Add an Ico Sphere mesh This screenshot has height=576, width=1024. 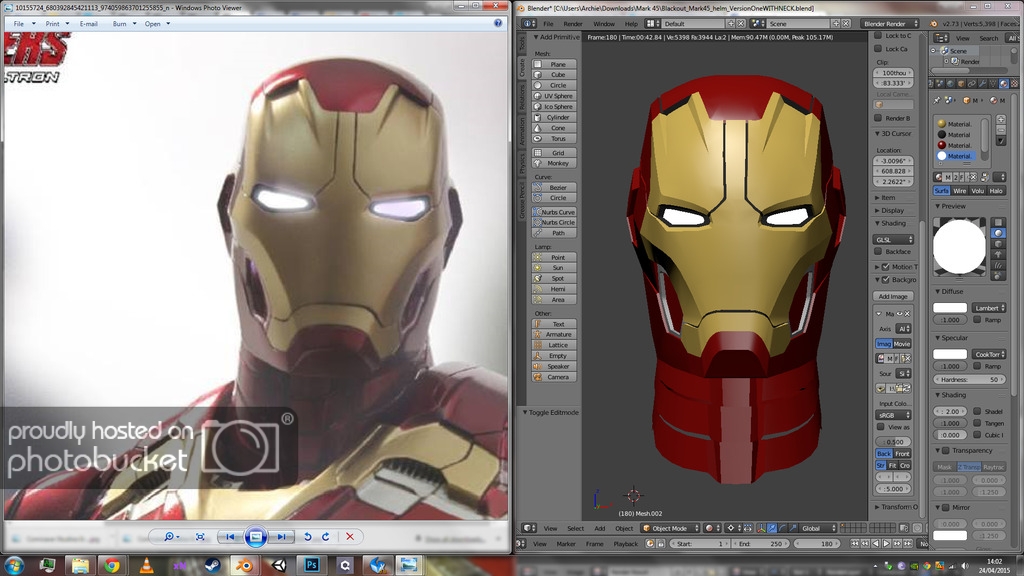pyautogui.click(x=554, y=106)
